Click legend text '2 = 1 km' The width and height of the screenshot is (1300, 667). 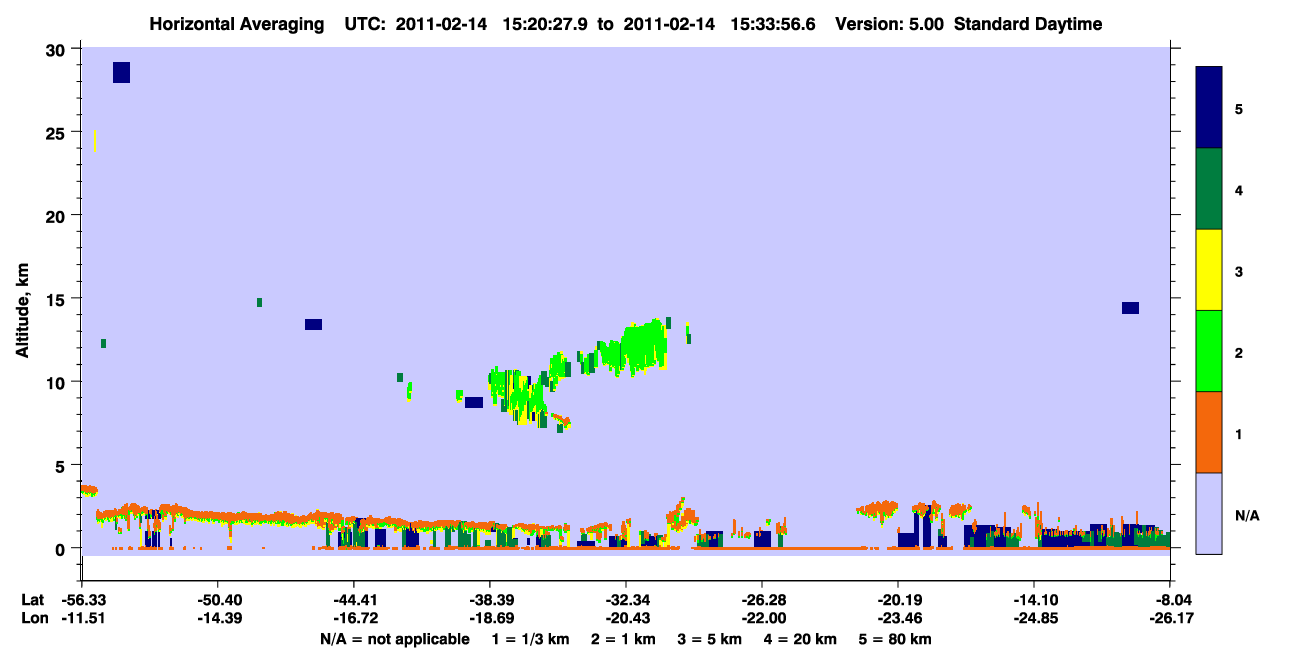pos(624,639)
